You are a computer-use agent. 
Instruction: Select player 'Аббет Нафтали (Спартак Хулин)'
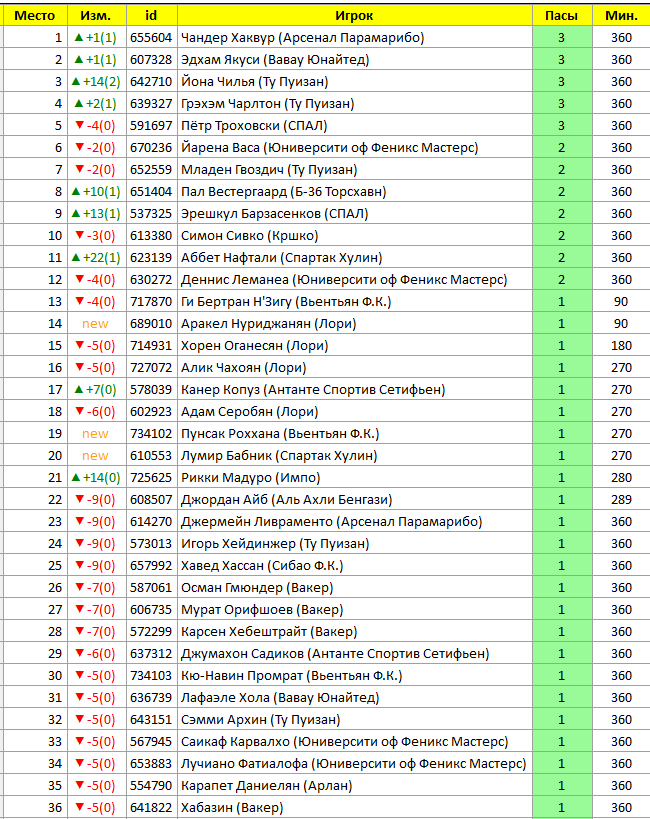282,258
